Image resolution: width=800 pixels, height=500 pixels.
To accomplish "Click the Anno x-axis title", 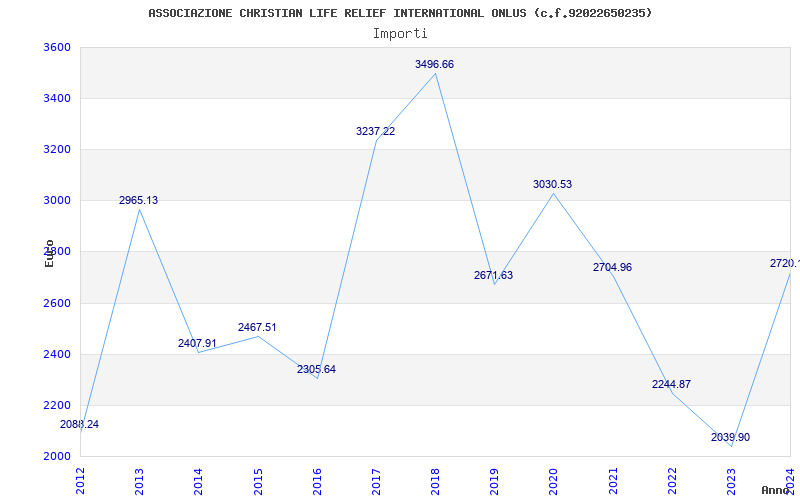I will (x=776, y=490).
